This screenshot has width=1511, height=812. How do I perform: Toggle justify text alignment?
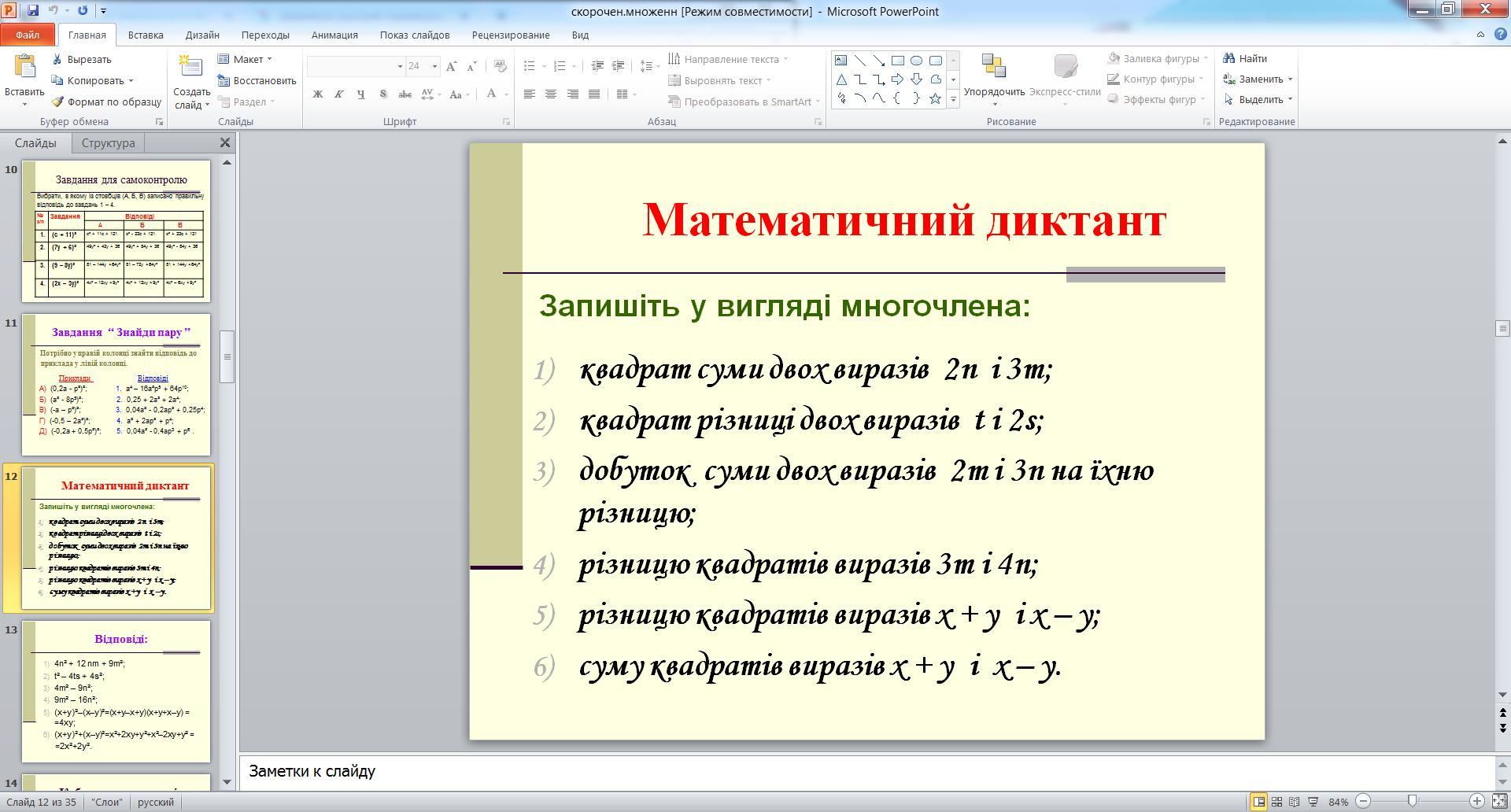tap(594, 94)
